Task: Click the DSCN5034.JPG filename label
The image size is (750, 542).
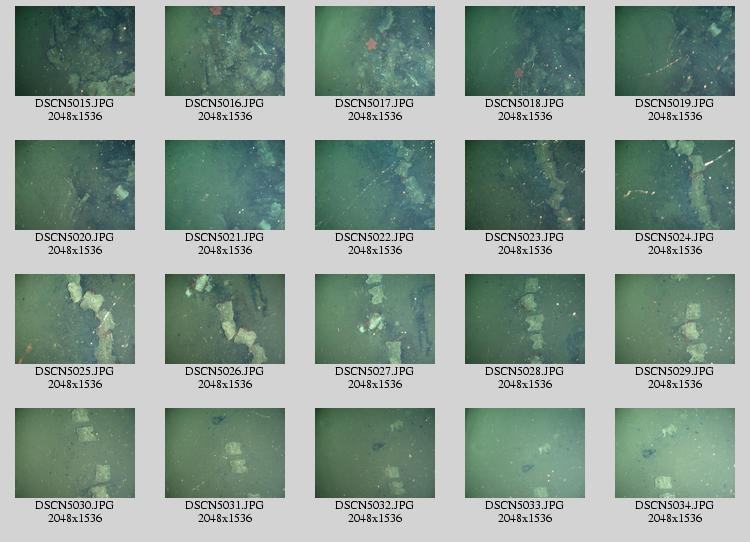Action: 675,505
